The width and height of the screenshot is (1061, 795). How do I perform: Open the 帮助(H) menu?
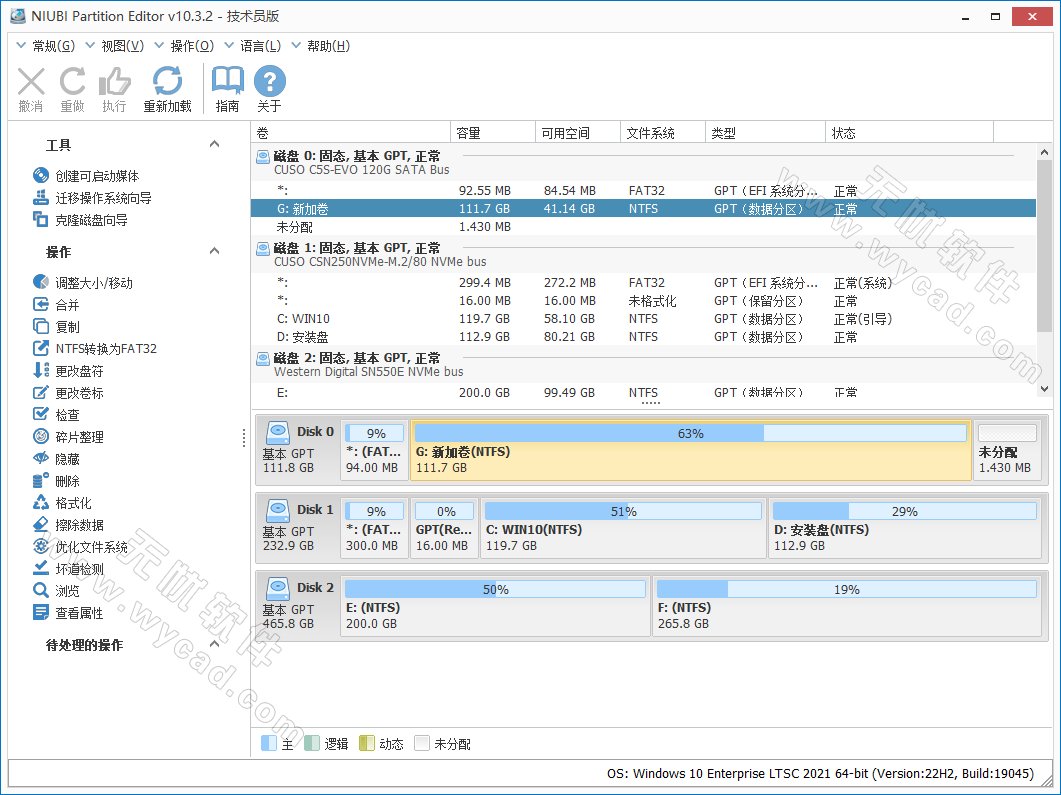coord(320,46)
